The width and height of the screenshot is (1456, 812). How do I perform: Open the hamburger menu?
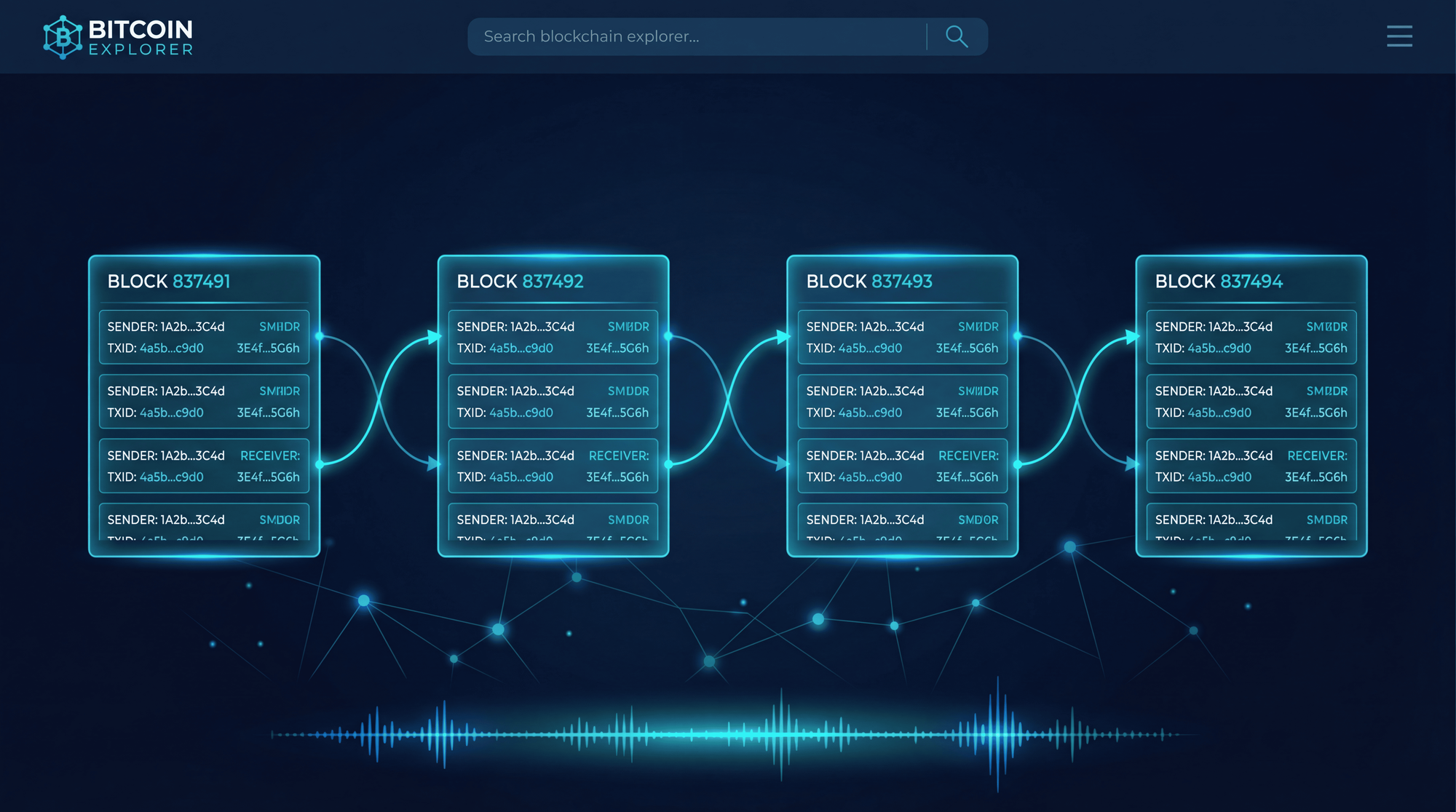[1399, 36]
